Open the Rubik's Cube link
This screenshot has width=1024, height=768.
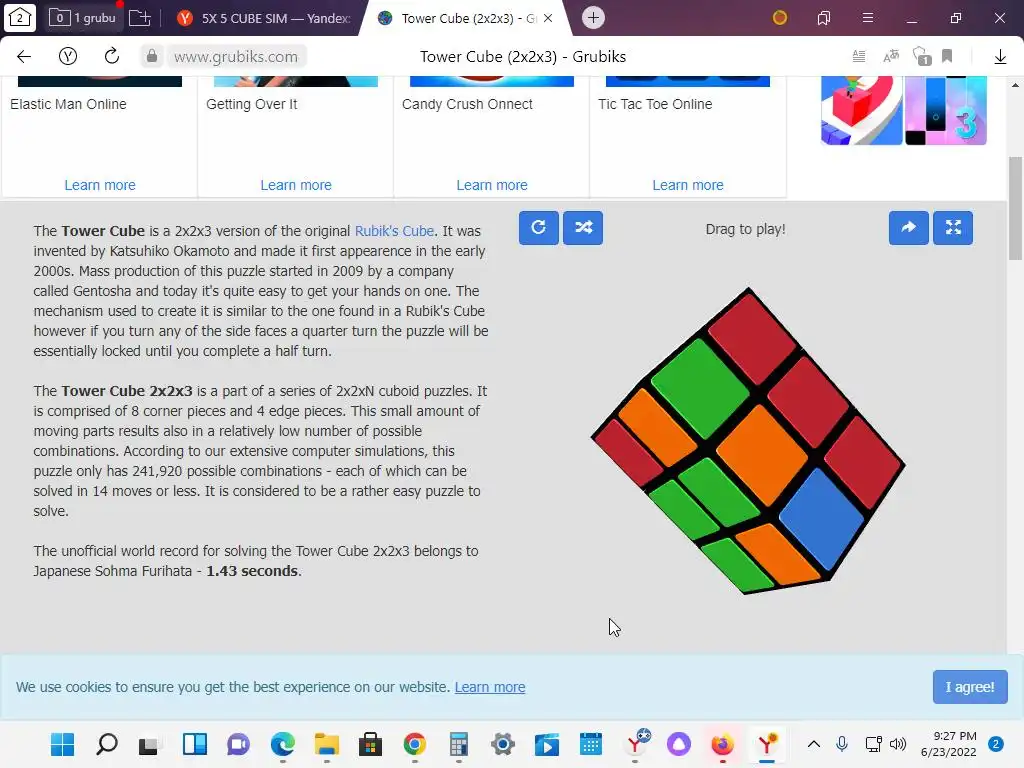pos(394,231)
